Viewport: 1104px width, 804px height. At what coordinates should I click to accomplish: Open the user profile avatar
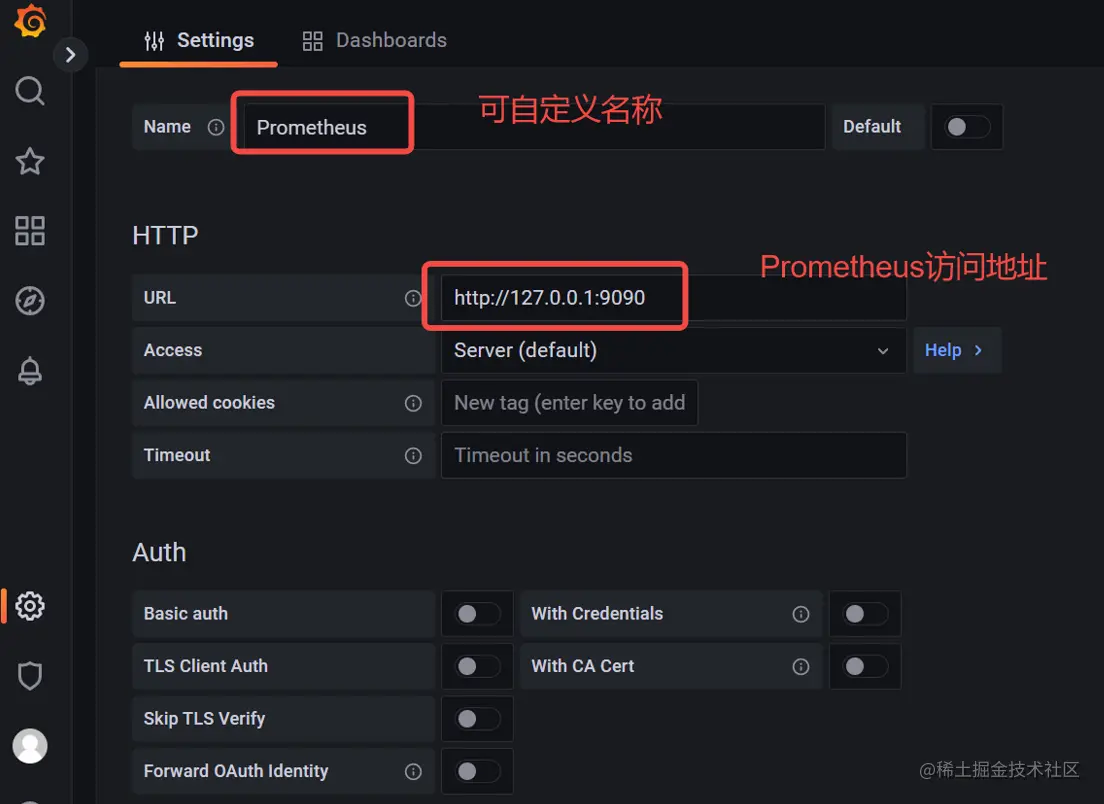pyautogui.click(x=30, y=746)
